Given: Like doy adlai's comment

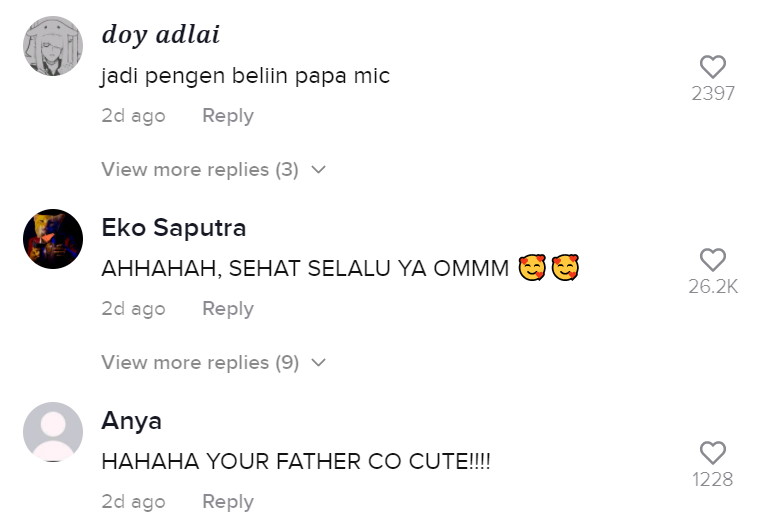Looking at the screenshot, I should pos(712,67).
